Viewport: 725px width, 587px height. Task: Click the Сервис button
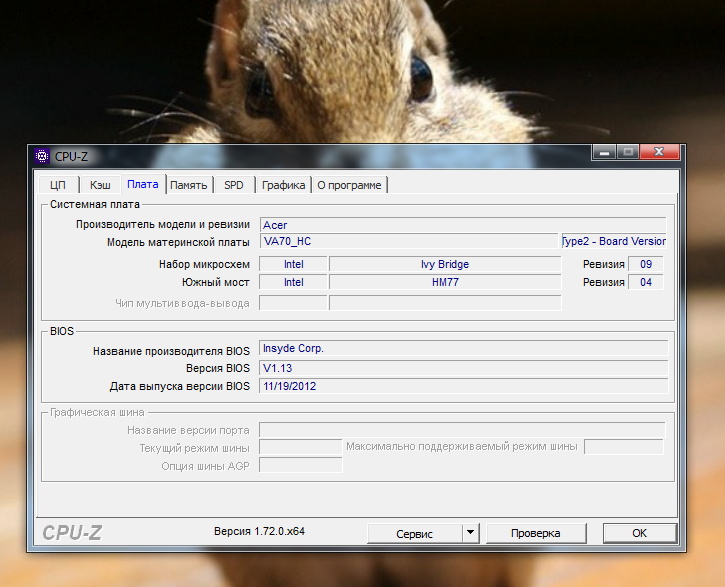coord(414,533)
